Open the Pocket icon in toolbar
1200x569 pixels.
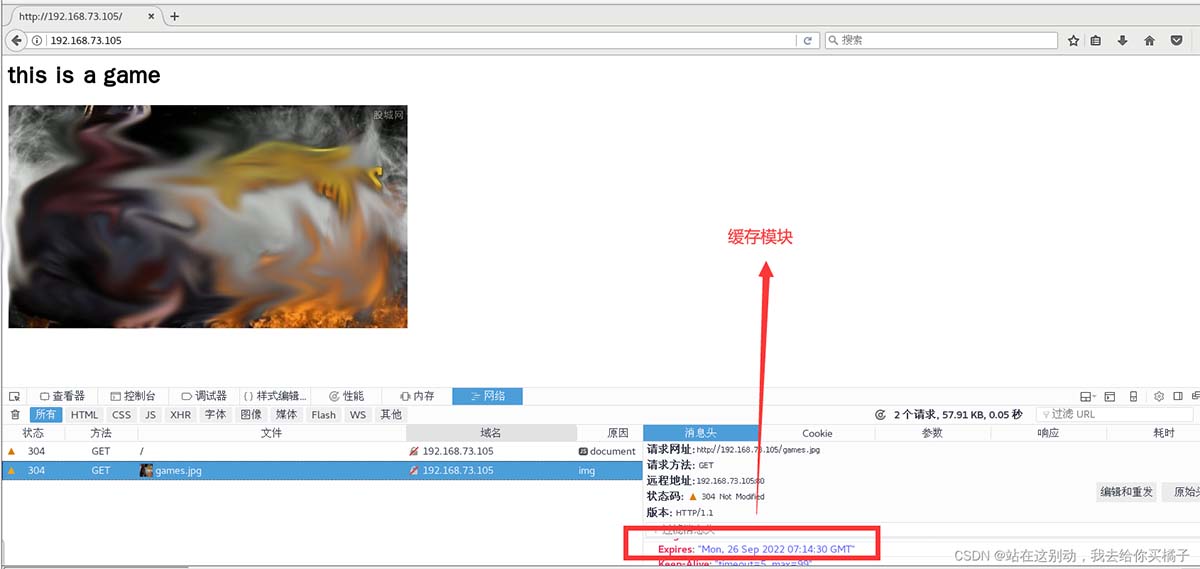(x=1176, y=41)
